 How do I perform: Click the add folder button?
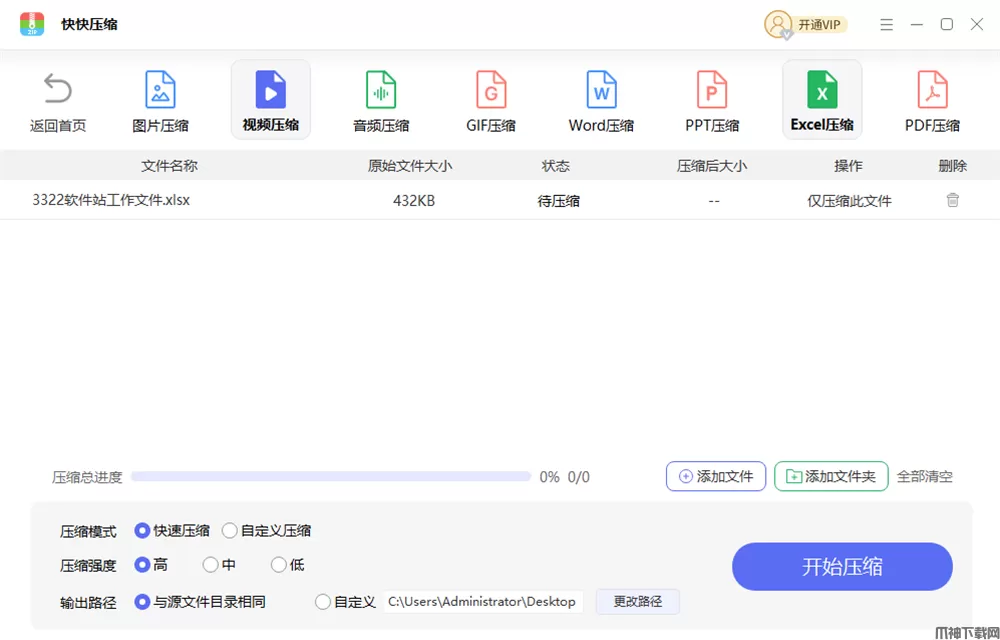(831, 477)
